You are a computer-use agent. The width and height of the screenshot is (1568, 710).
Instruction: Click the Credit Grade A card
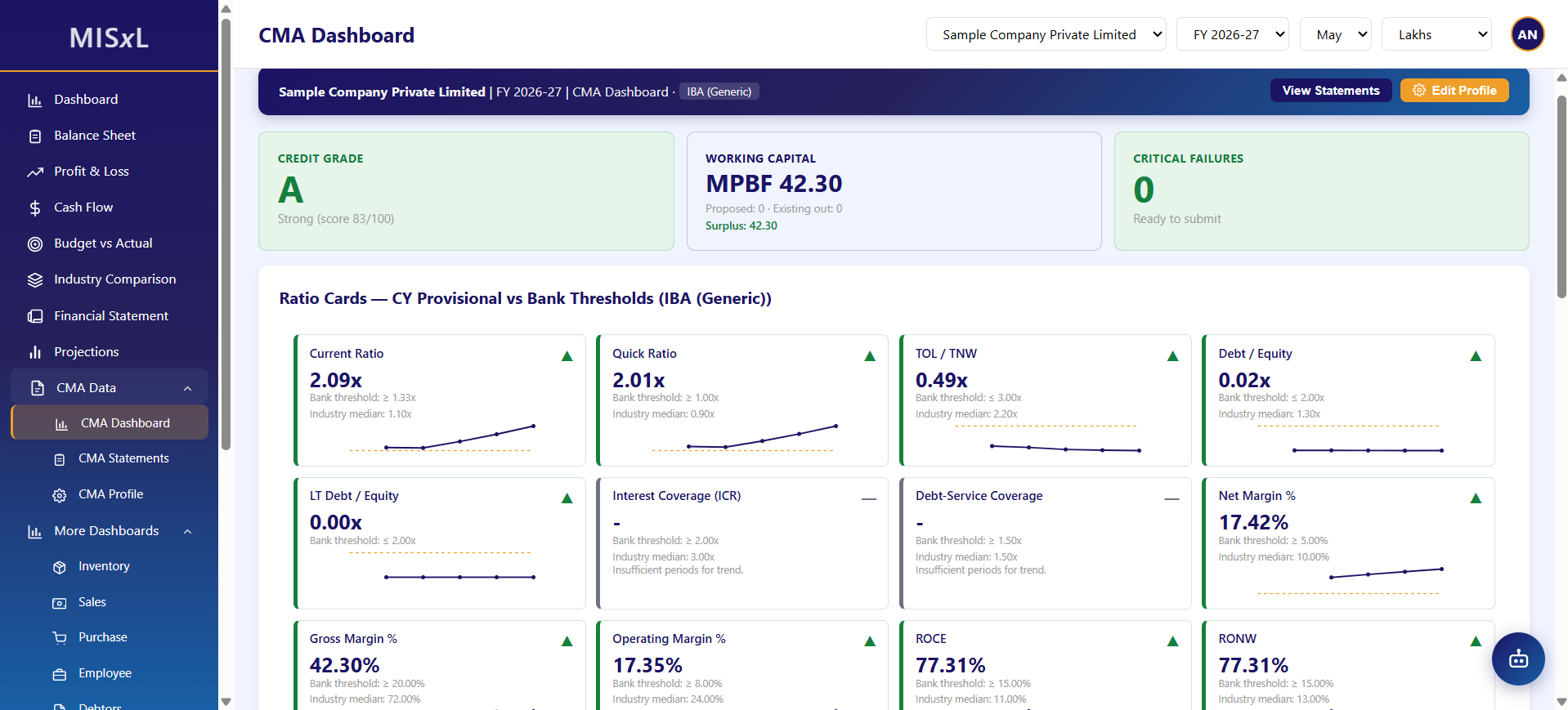(x=466, y=191)
